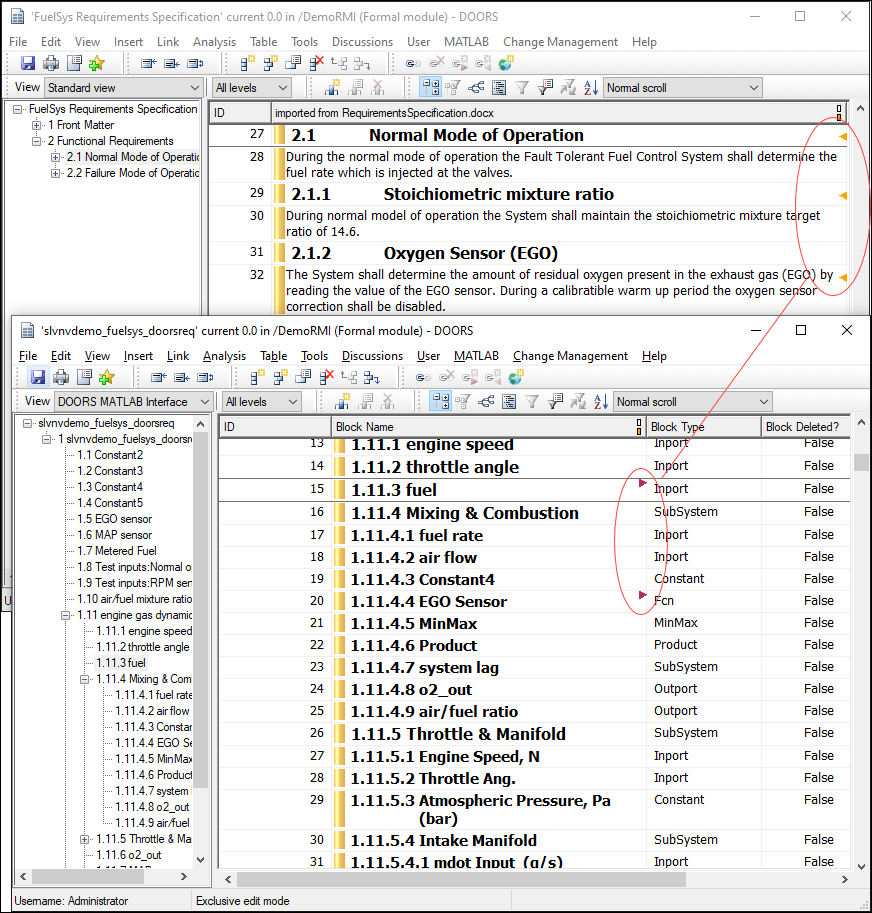Collapse 1.11.4 Mixing & Combustion tree node
872x913 pixels.
tap(85, 679)
